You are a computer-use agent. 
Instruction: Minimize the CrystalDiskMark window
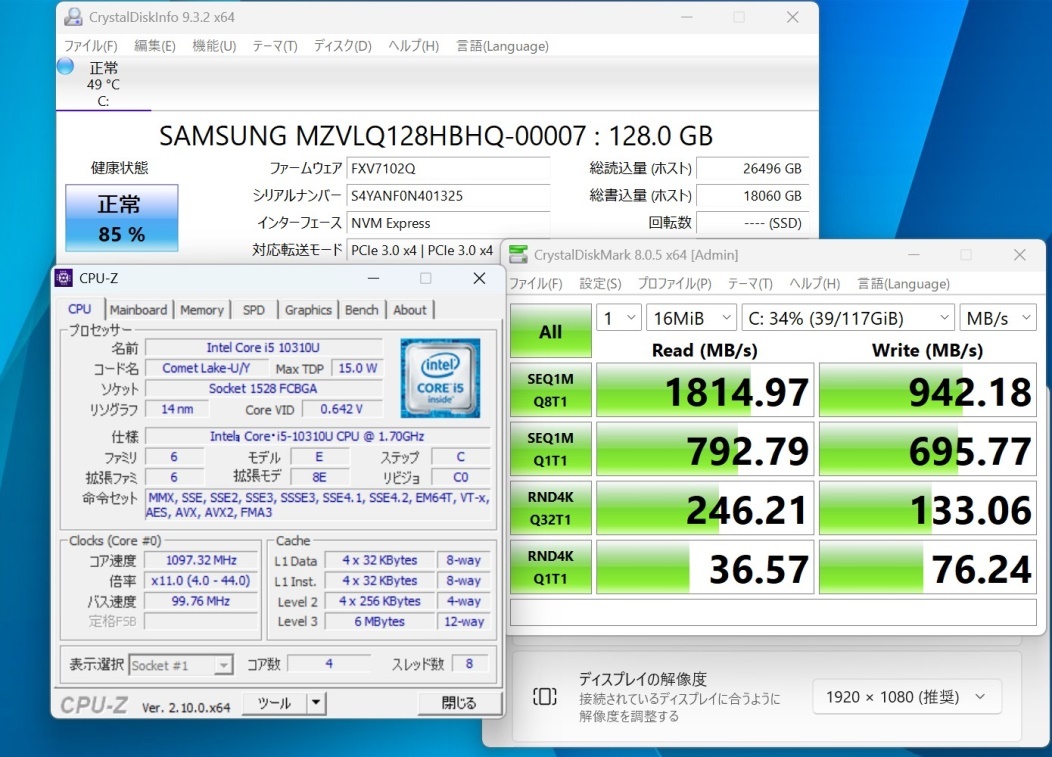click(x=914, y=255)
